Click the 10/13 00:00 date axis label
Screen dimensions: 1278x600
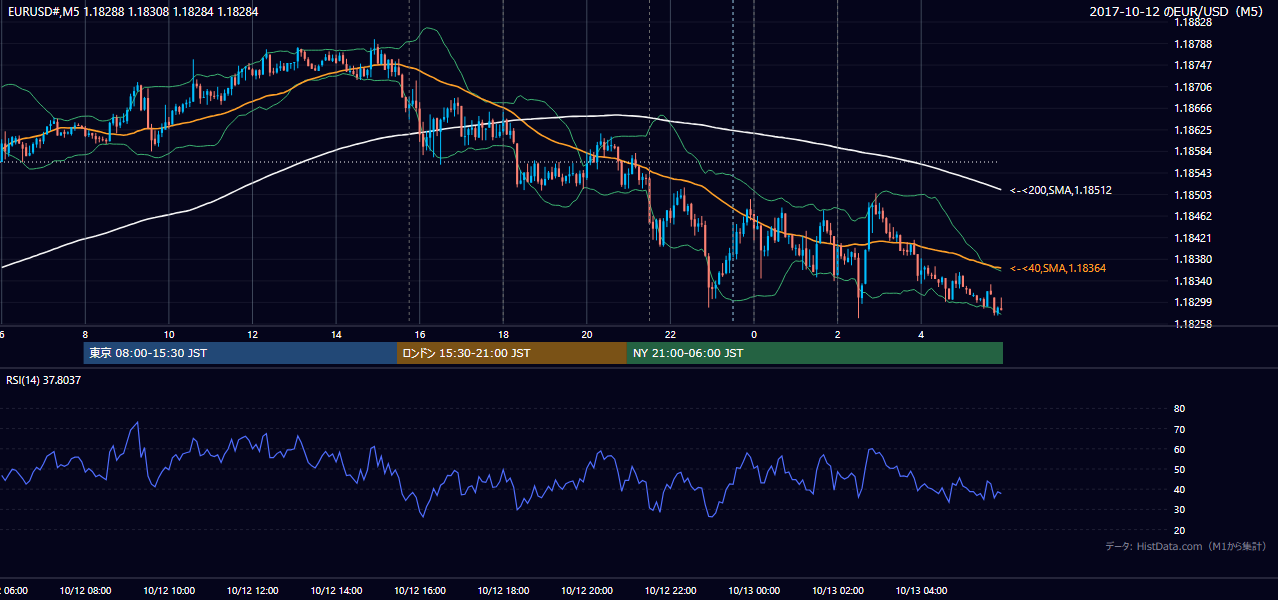(x=754, y=590)
